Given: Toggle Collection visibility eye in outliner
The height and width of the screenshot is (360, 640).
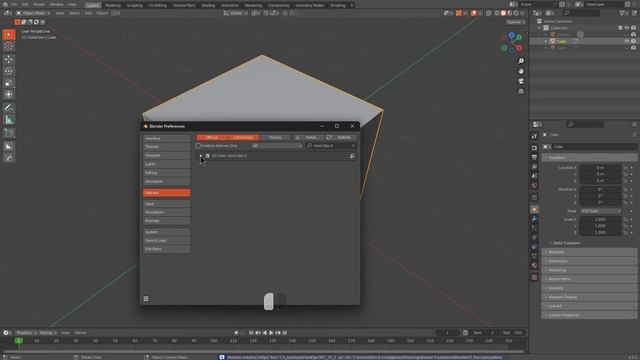Looking at the screenshot, I should click(627, 28).
